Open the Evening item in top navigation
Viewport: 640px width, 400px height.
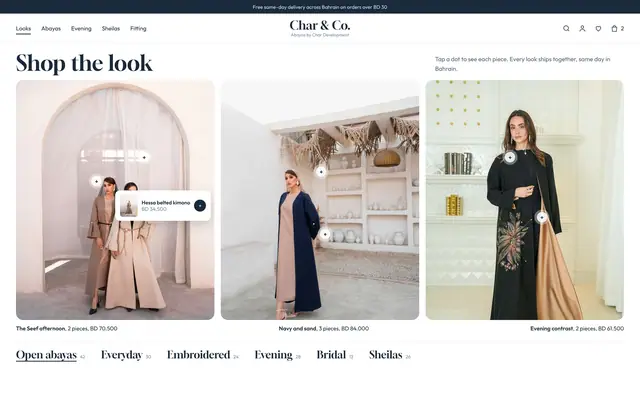pyautogui.click(x=81, y=29)
